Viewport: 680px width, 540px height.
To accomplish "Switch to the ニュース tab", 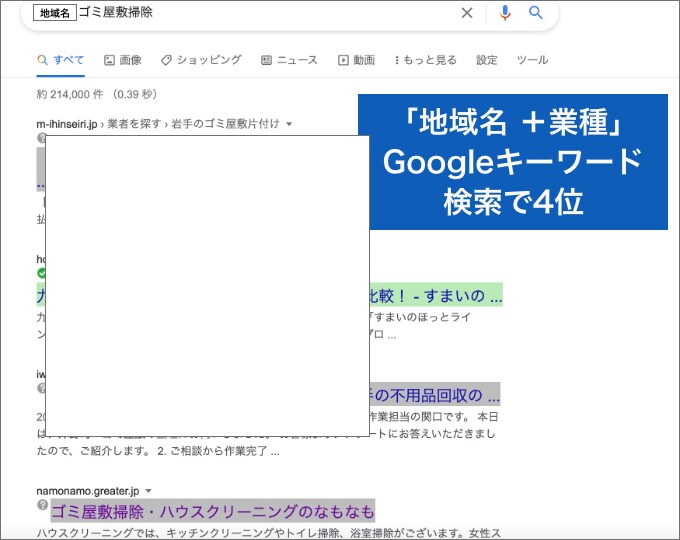I will [x=289, y=60].
